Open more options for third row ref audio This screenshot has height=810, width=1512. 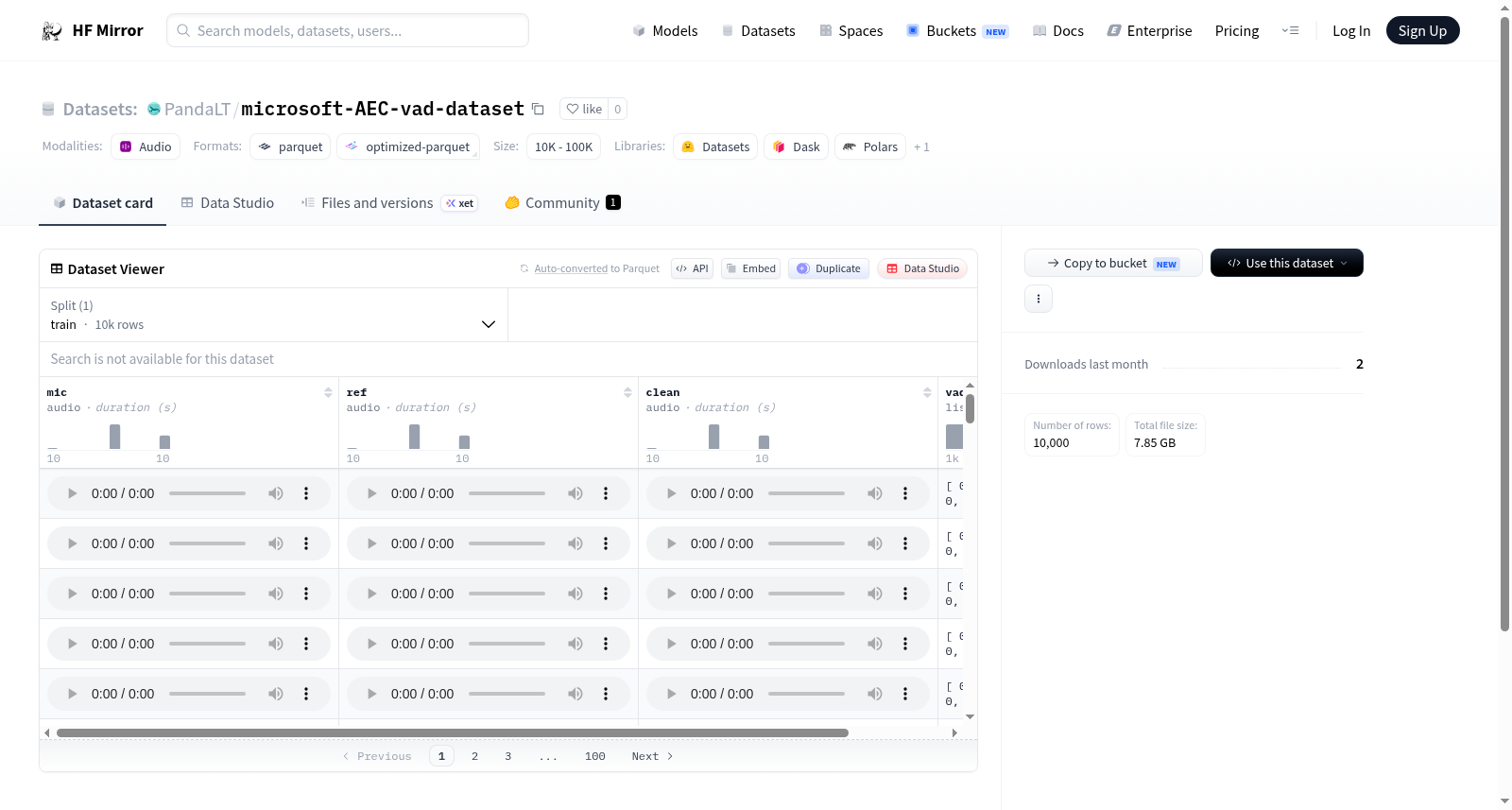click(606, 594)
